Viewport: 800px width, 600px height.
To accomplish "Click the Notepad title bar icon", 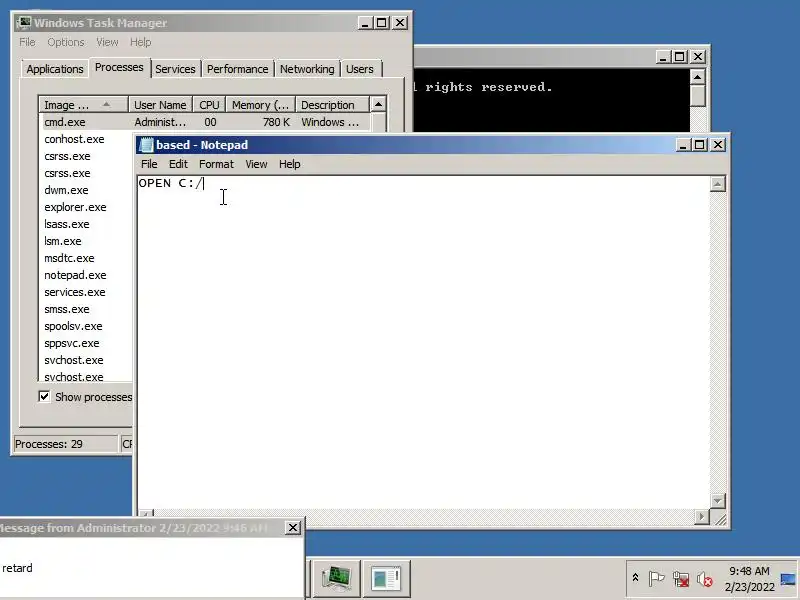I will (146, 145).
